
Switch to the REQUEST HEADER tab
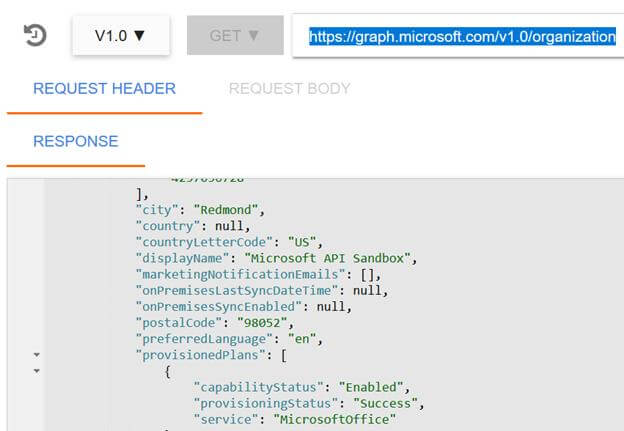[x=104, y=88]
